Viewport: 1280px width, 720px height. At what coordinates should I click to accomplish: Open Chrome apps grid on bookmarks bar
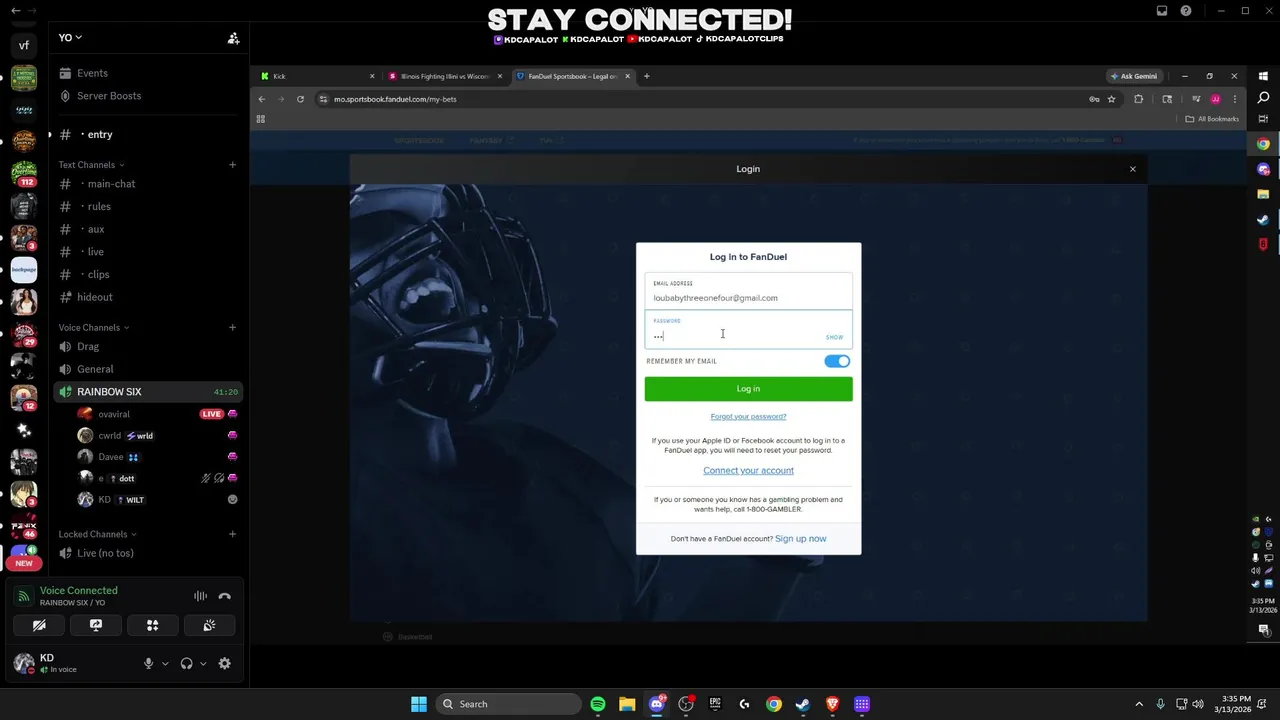tap(261, 119)
